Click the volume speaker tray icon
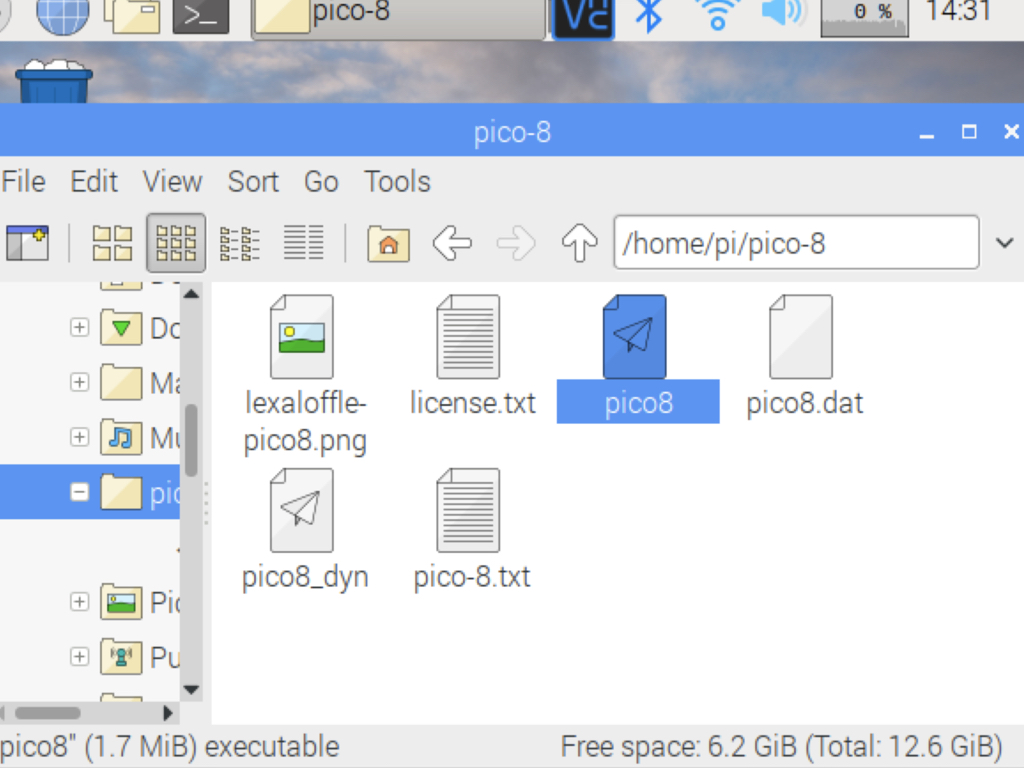1024x768 pixels. (784, 14)
